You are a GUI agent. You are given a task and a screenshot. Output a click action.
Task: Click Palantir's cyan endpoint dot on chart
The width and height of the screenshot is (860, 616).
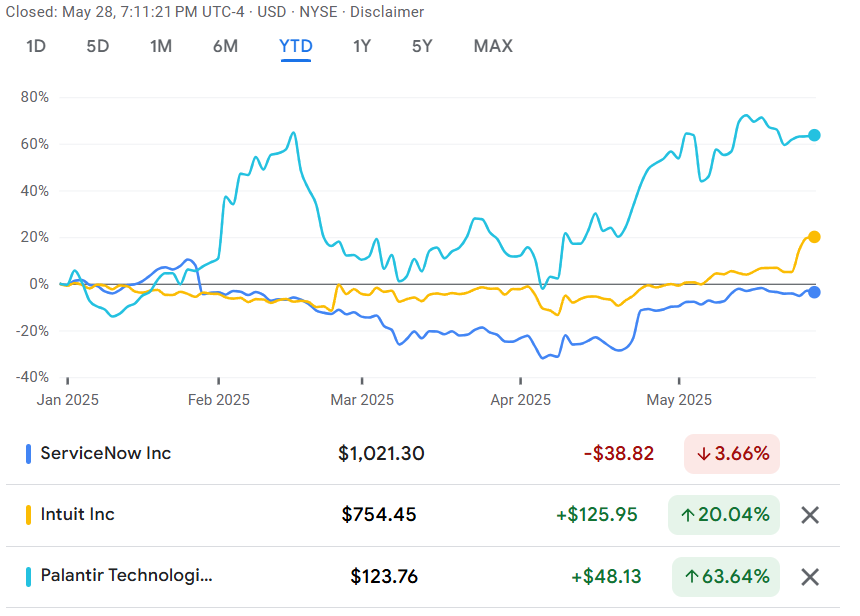814,135
